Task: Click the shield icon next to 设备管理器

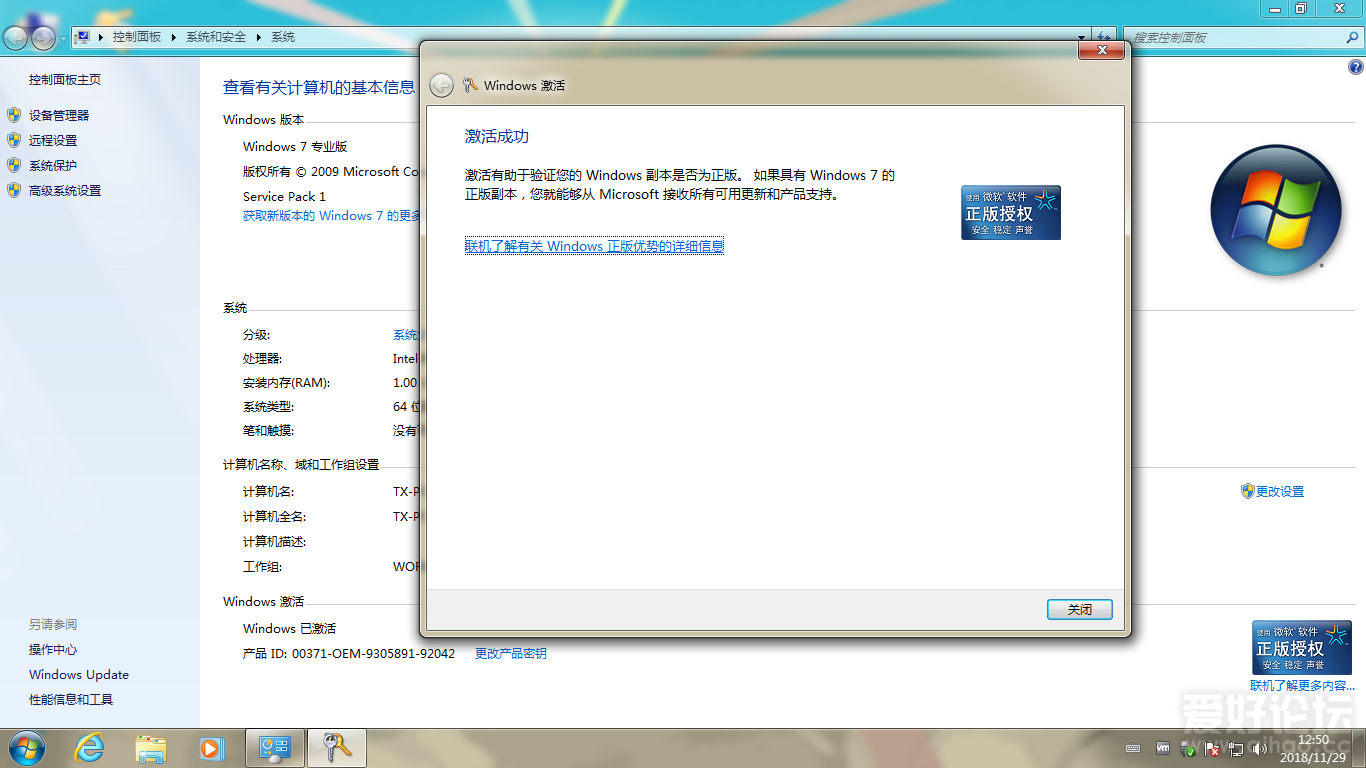Action: click(x=14, y=115)
